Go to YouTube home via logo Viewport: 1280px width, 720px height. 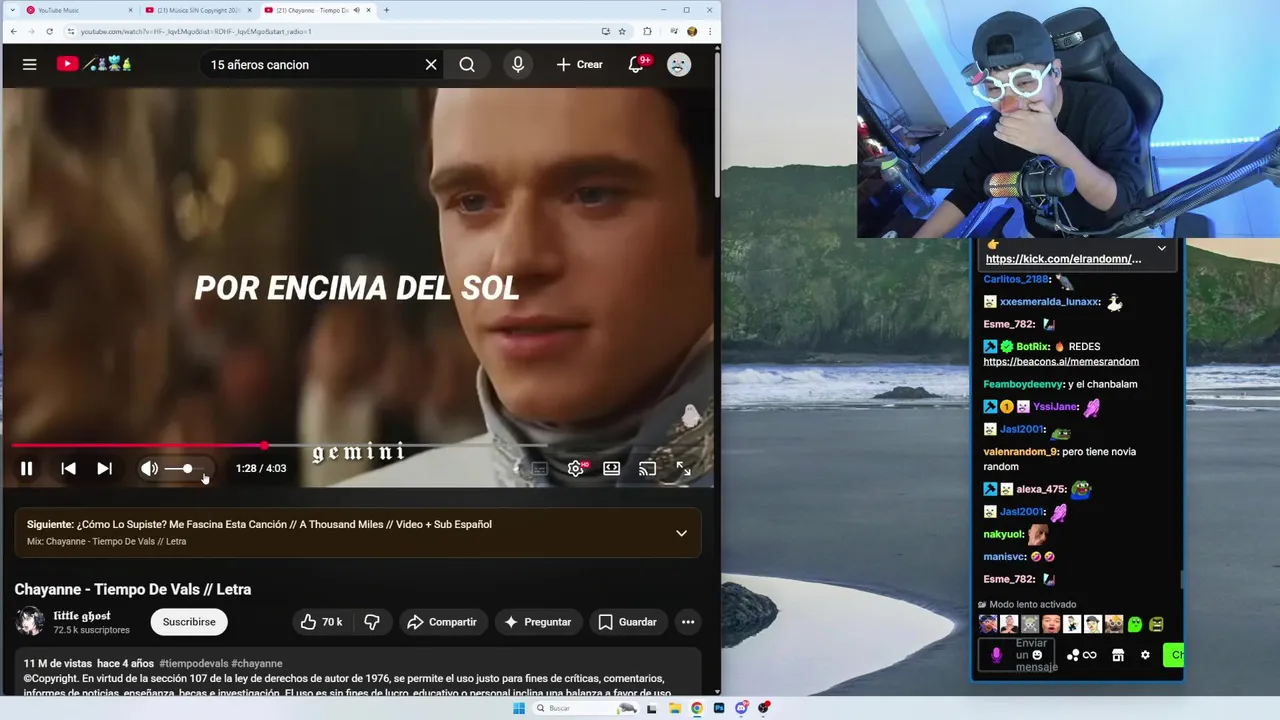pos(94,64)
